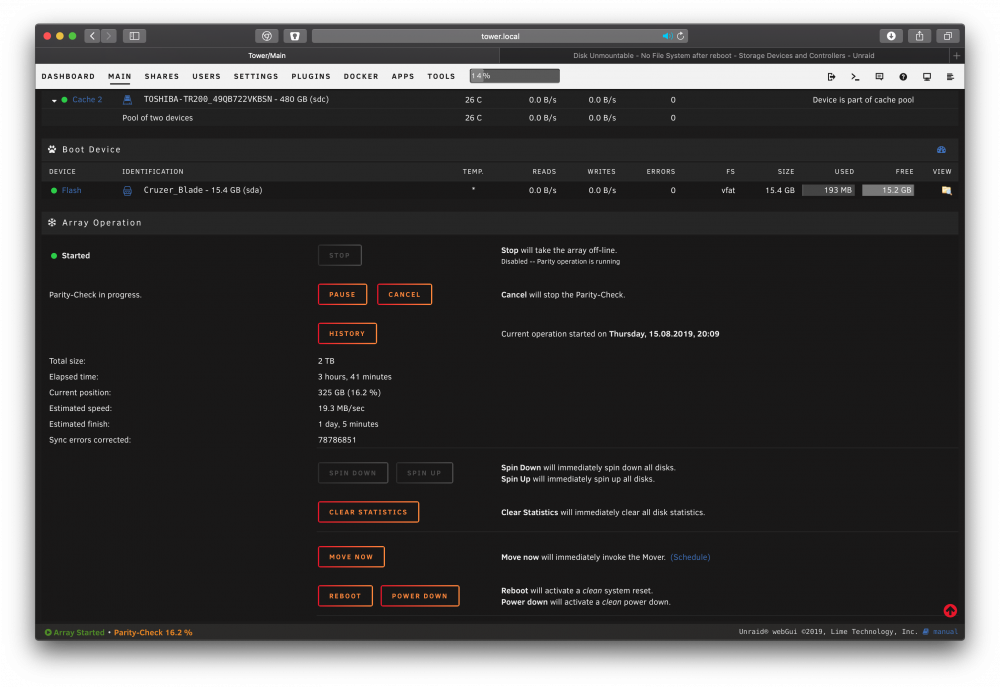This screenshot has height=687, width=1000.
Task: Open the Cache 2 device link
Action: click(x=87, y=100)
